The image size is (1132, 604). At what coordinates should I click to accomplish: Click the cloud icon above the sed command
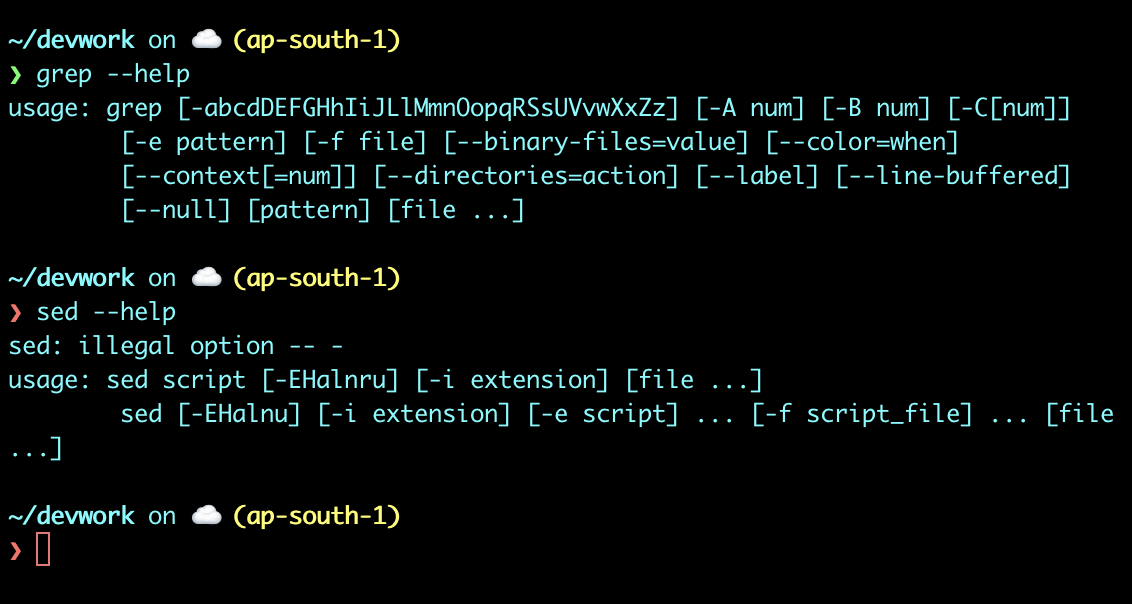coord(206,277)
